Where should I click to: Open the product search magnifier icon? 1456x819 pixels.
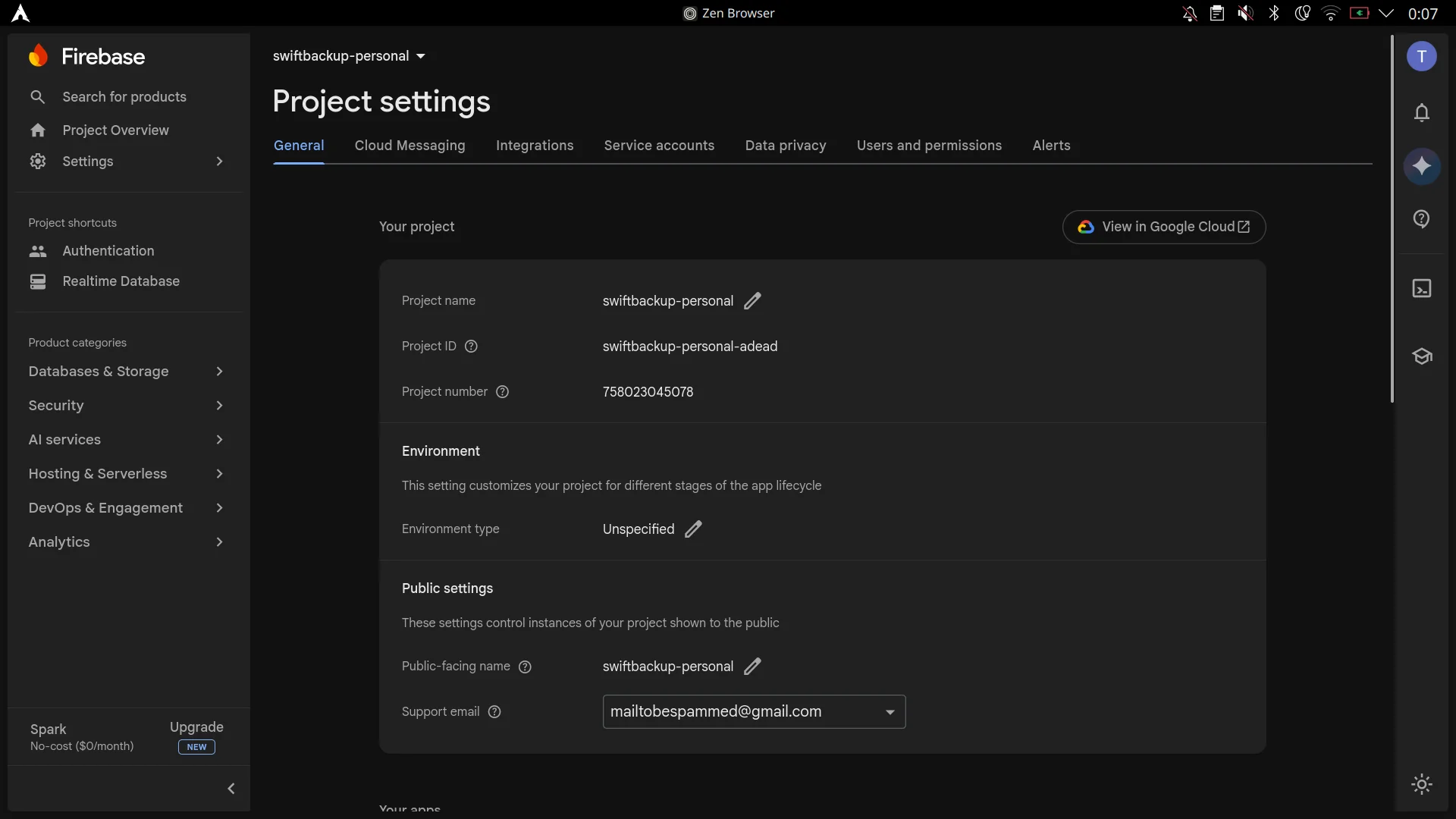38,97
